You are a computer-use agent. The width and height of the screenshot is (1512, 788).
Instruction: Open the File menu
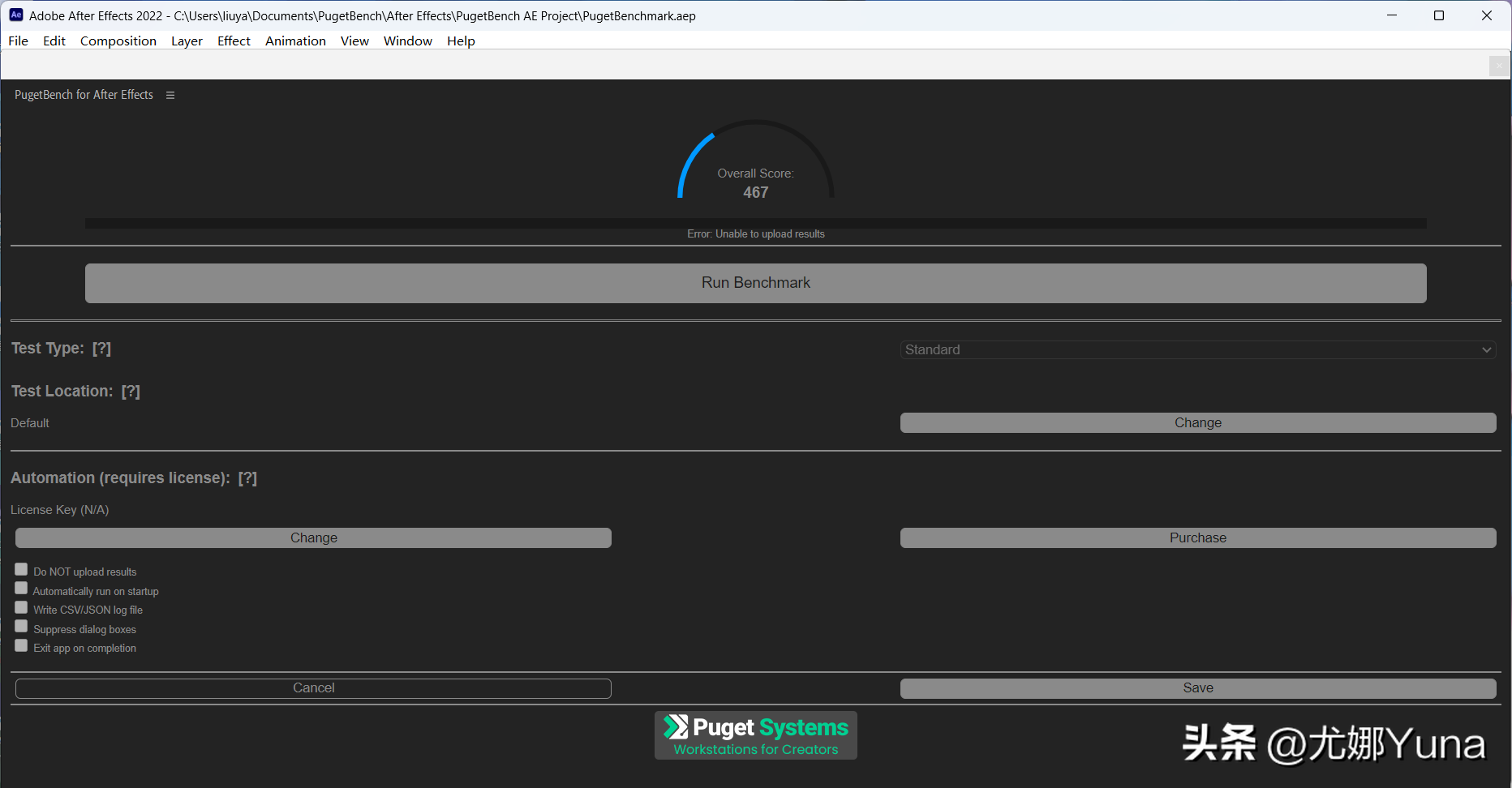[x=18, y=41]
